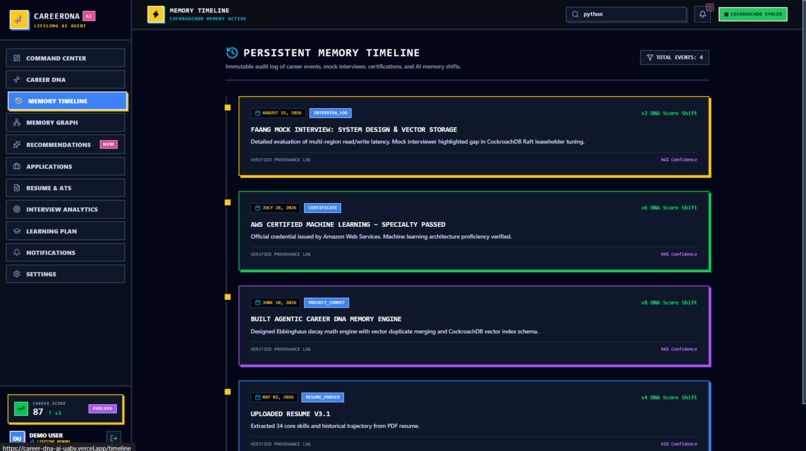Click the +6 DNA Score Shift label
Image resolution: width=806 pixels, height=451 pixels.
669,208
